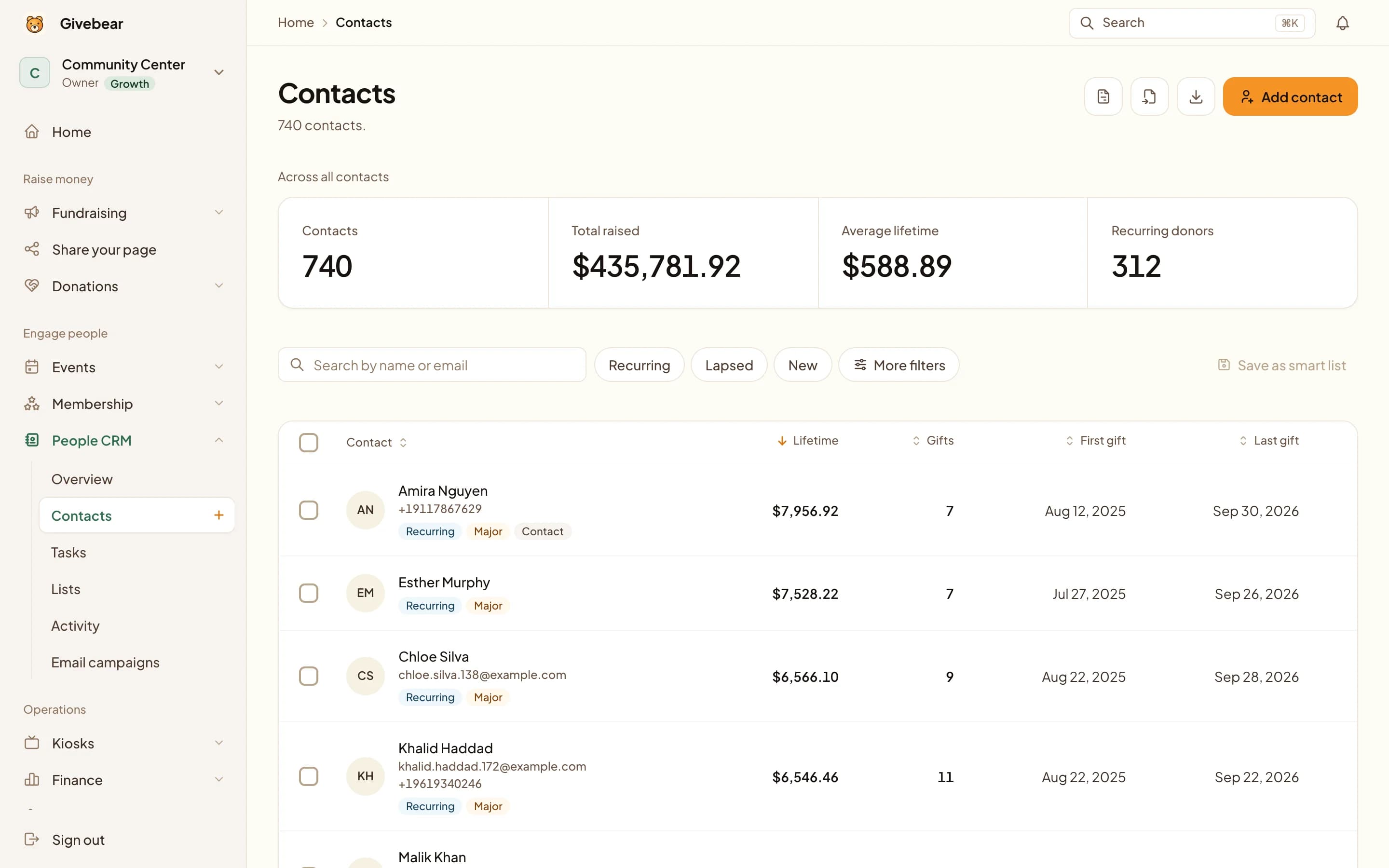Click the Add contact button
The width and height of the screenshot is (1389, 868).
(1290, 96)
